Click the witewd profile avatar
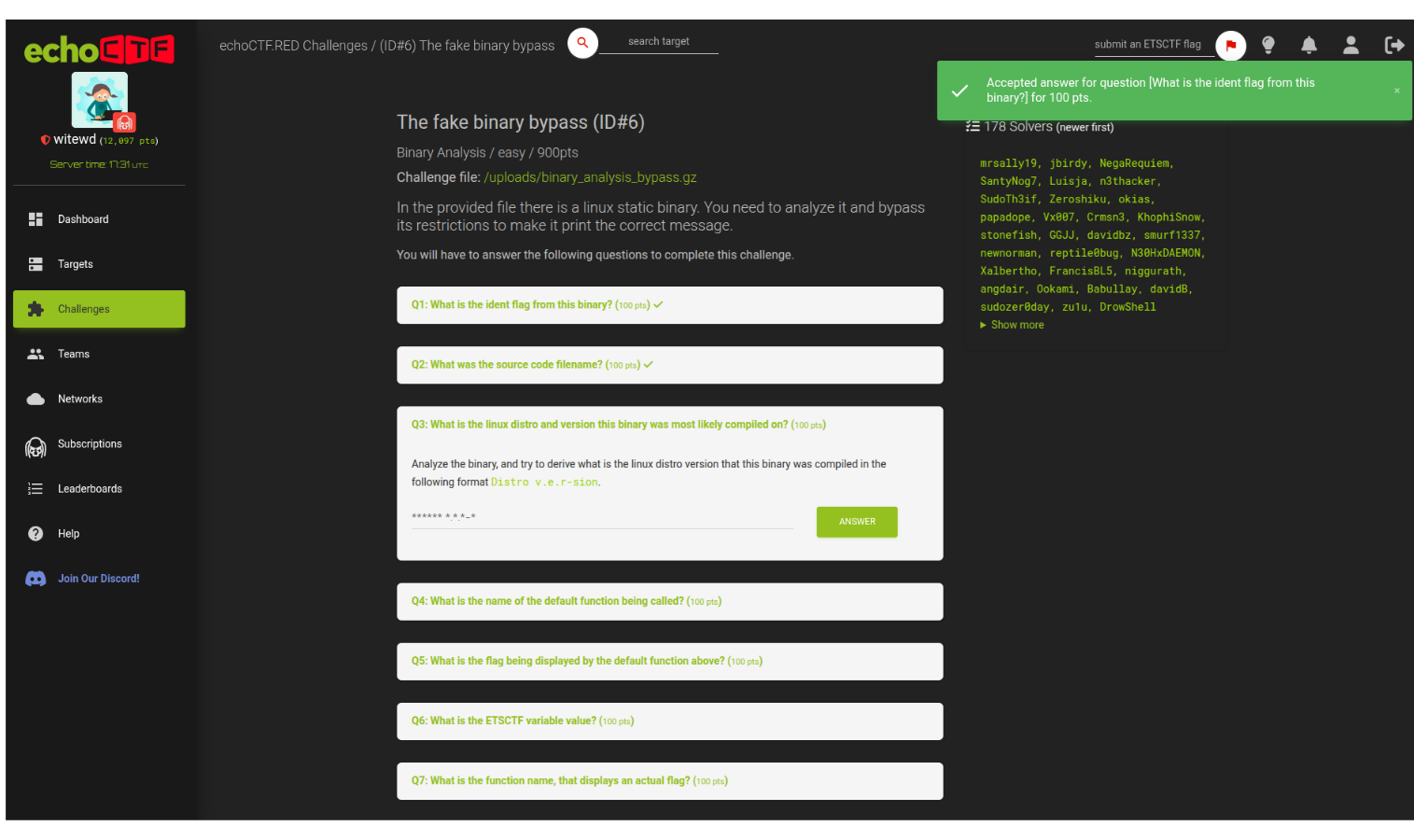1414x840 pixels. coord(100,100)
